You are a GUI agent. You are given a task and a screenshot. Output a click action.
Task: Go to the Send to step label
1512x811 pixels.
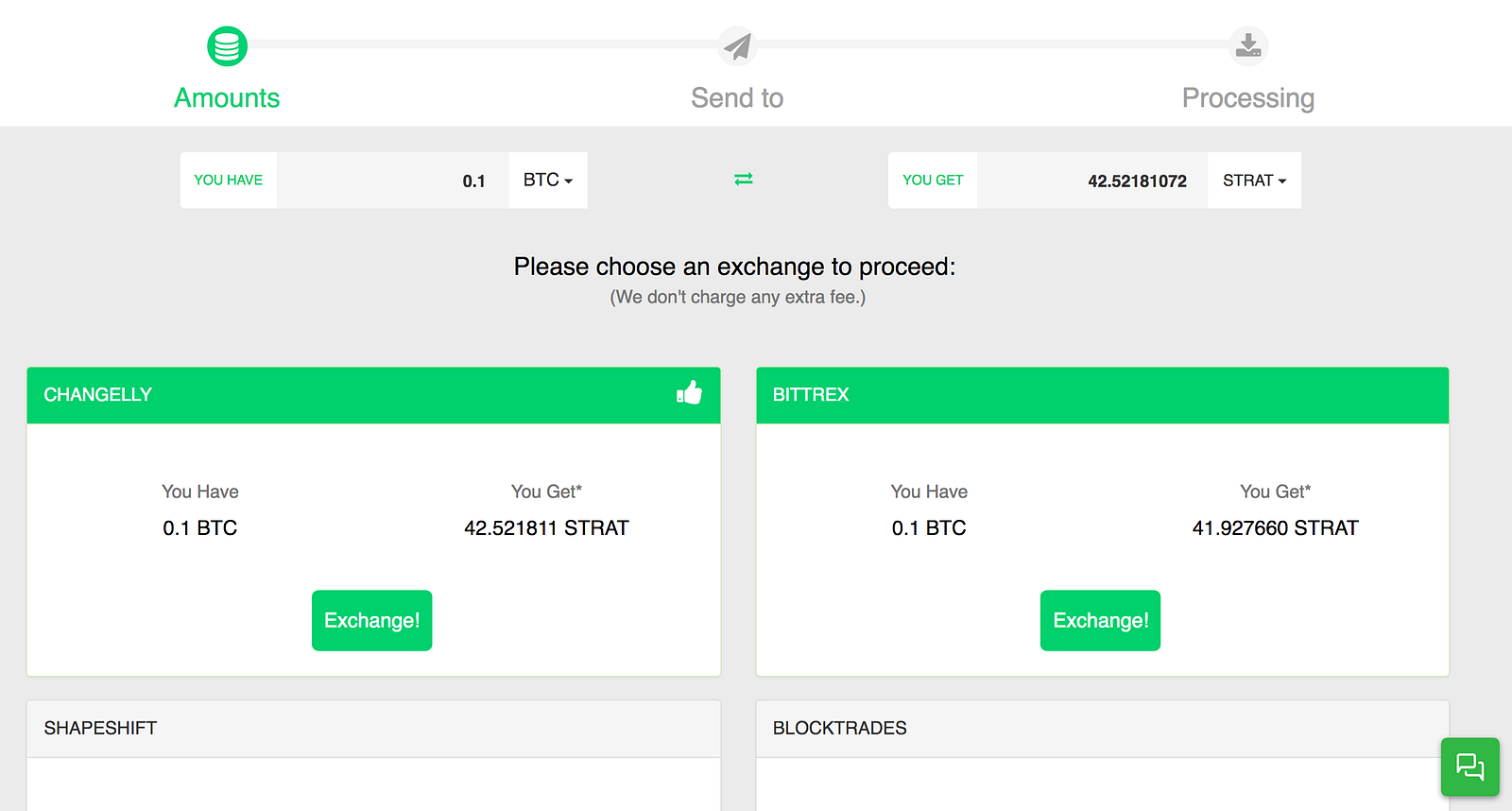click(x=737, y=98)
